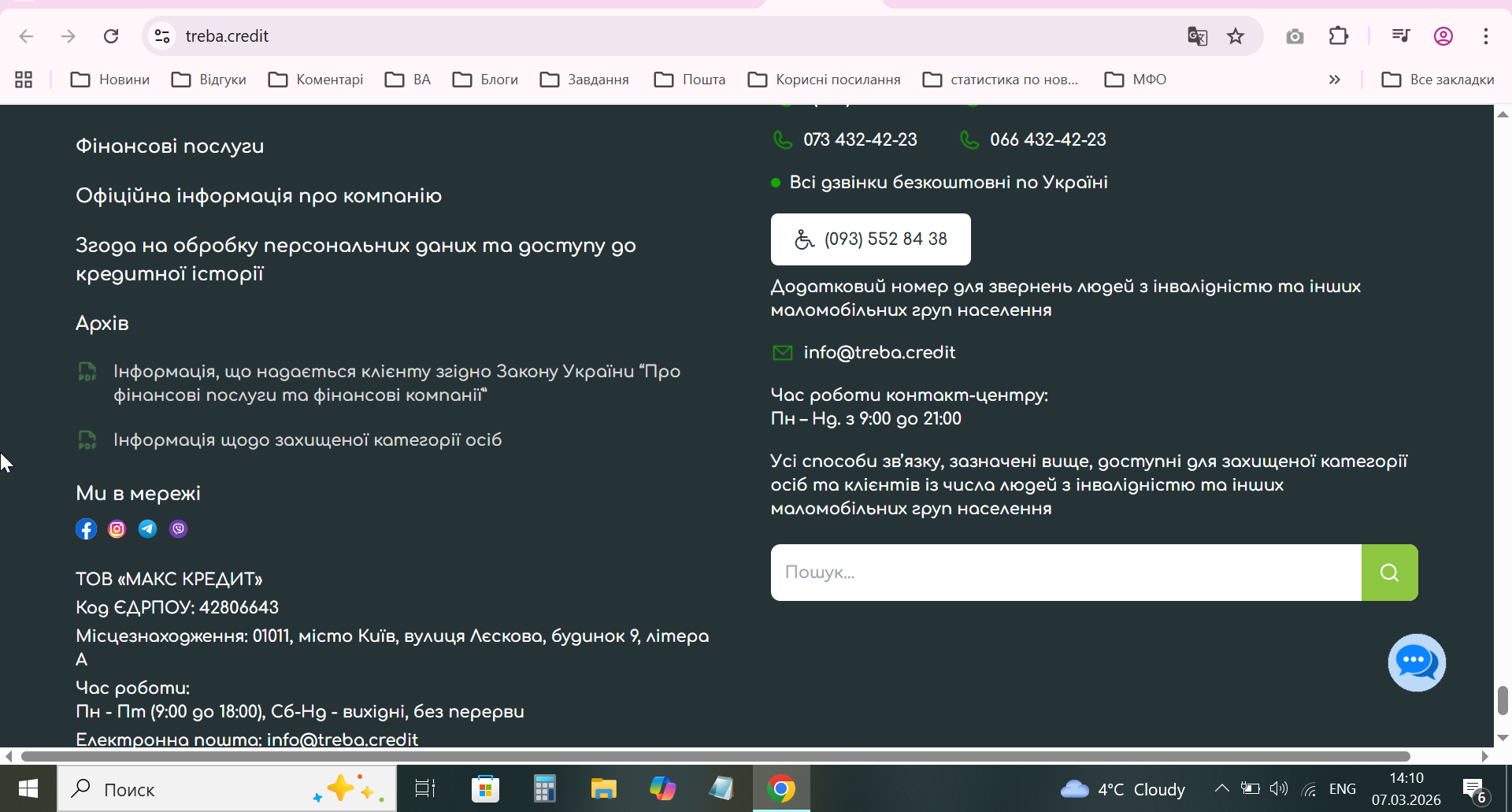Click the green search magnifier button
This screenshot has width=1512, height=812.
point(1390,573)
